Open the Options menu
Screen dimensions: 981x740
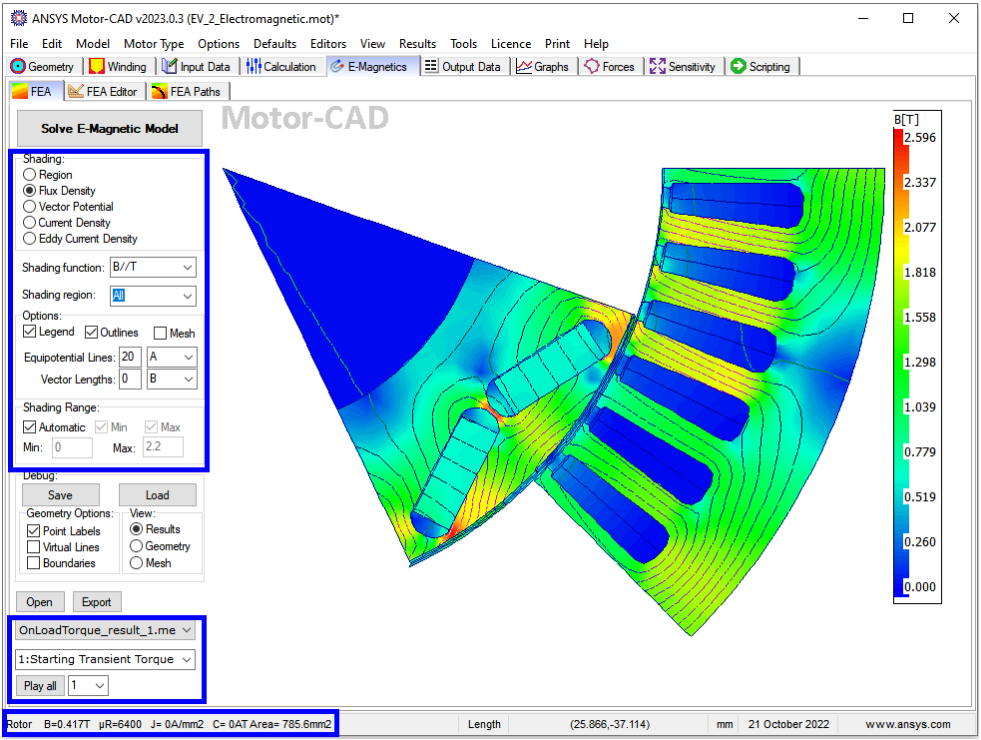[219, 44]
